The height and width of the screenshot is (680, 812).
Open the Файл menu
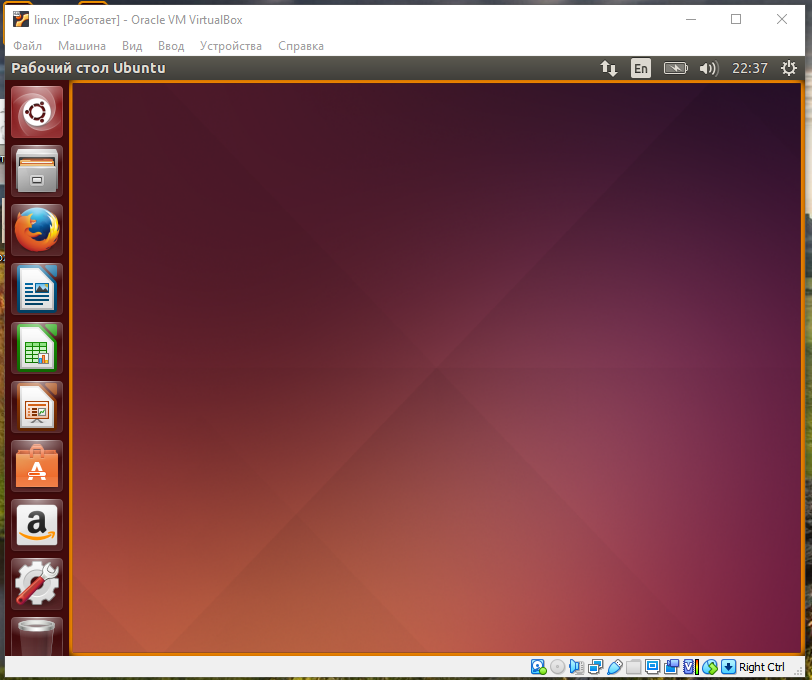27,46
